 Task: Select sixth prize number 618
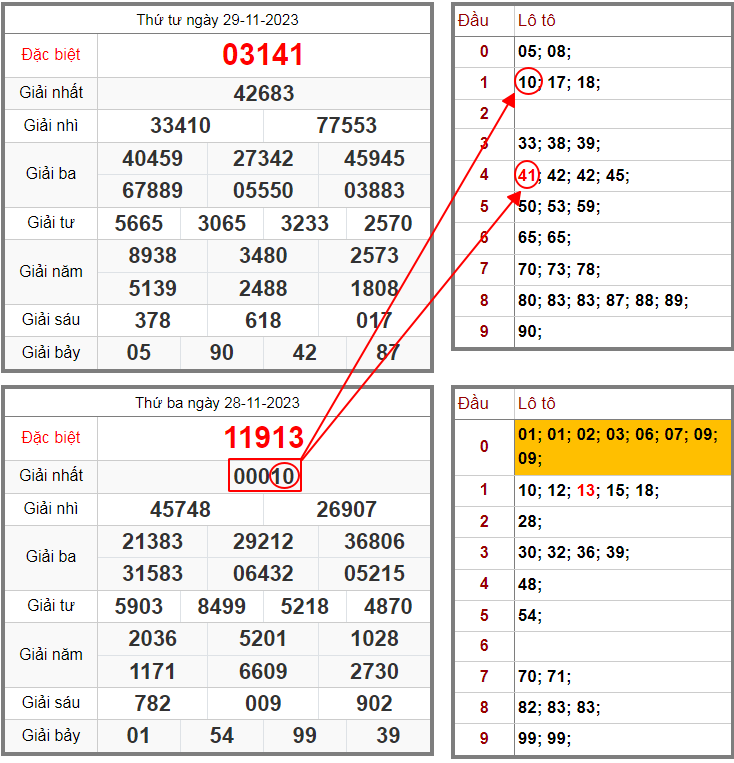[263, 320]
